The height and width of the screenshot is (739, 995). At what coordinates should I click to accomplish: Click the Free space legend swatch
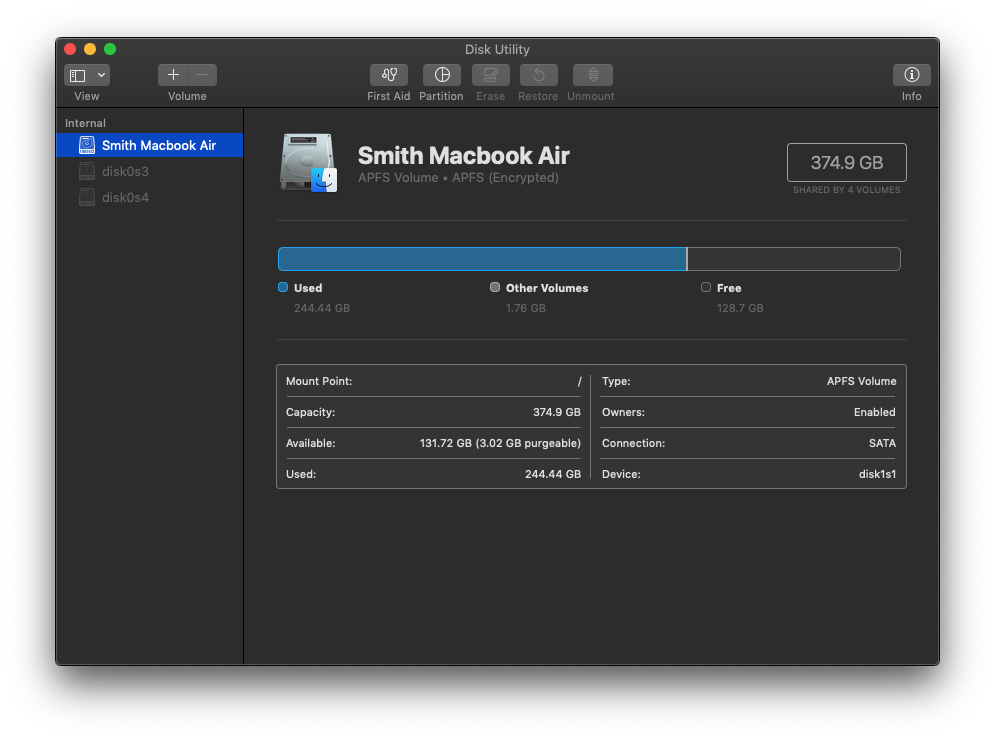coord(706,287)
